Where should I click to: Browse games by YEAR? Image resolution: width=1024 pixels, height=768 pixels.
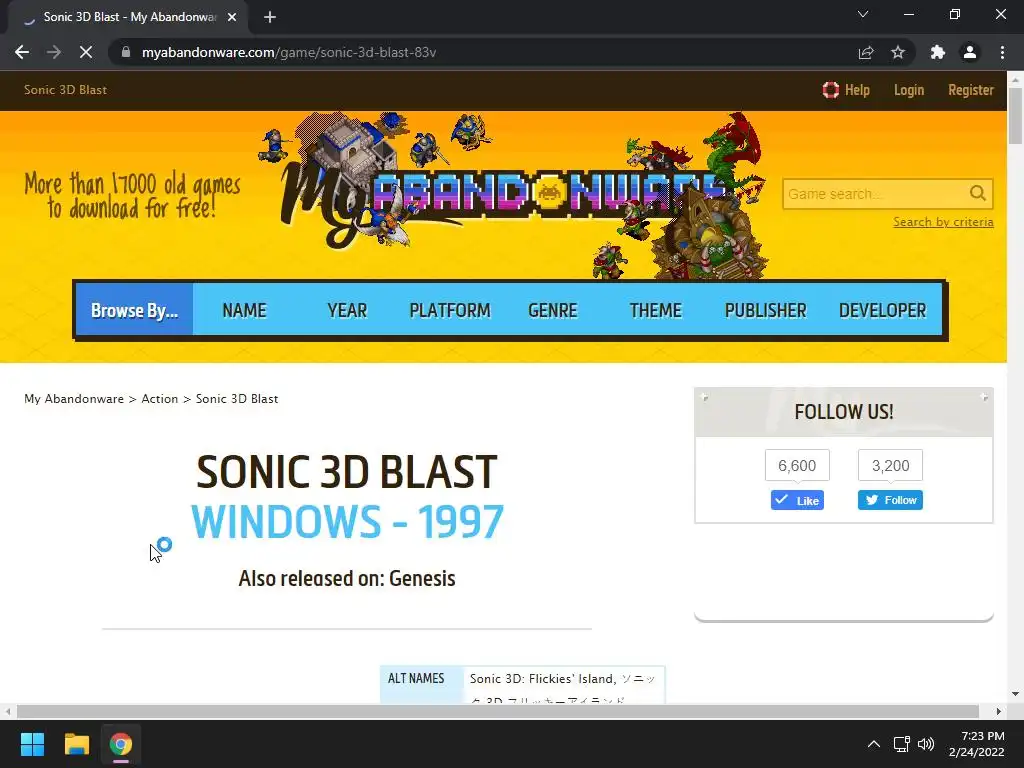[x=347, y=310]
